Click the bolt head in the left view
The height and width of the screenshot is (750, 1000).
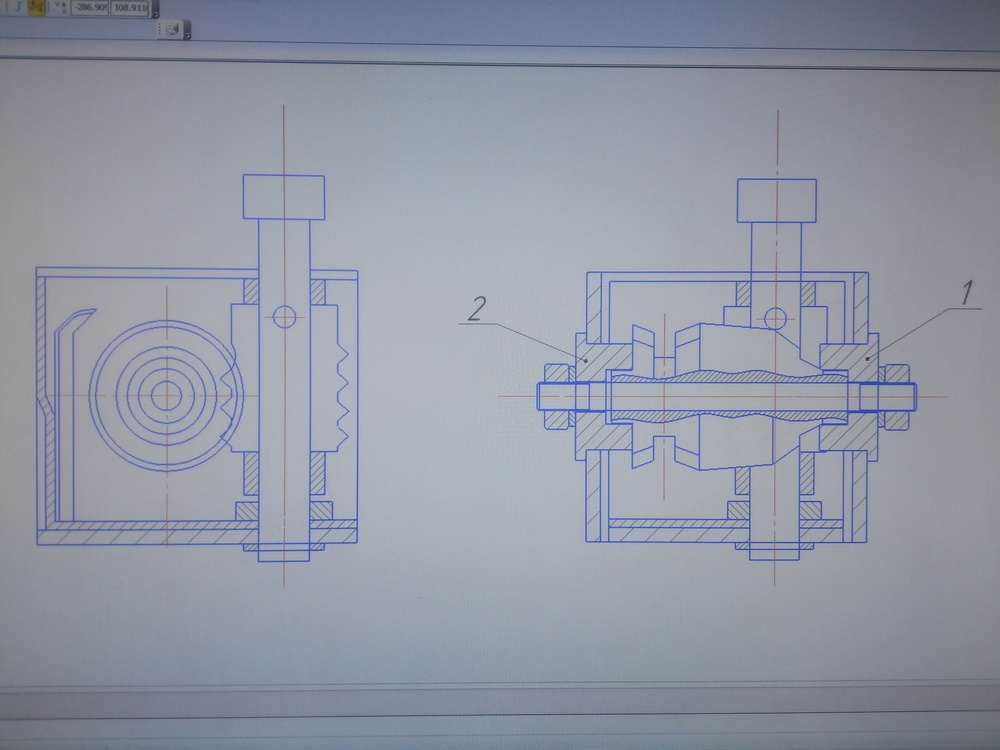284,197
